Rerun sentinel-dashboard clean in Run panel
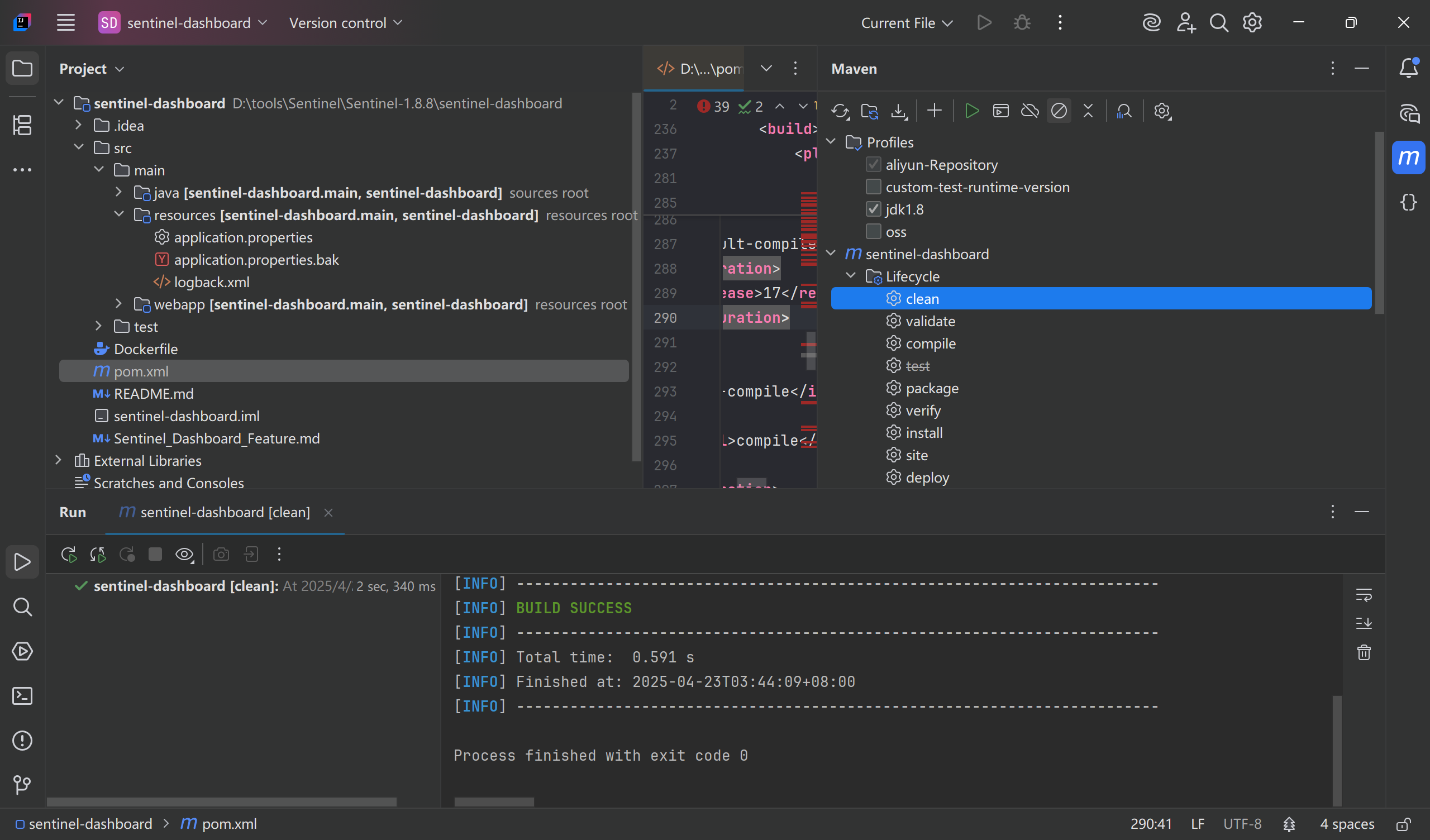Image resolution: width=1430 pixels, height=840 pixels. click(x=69, y=554)
